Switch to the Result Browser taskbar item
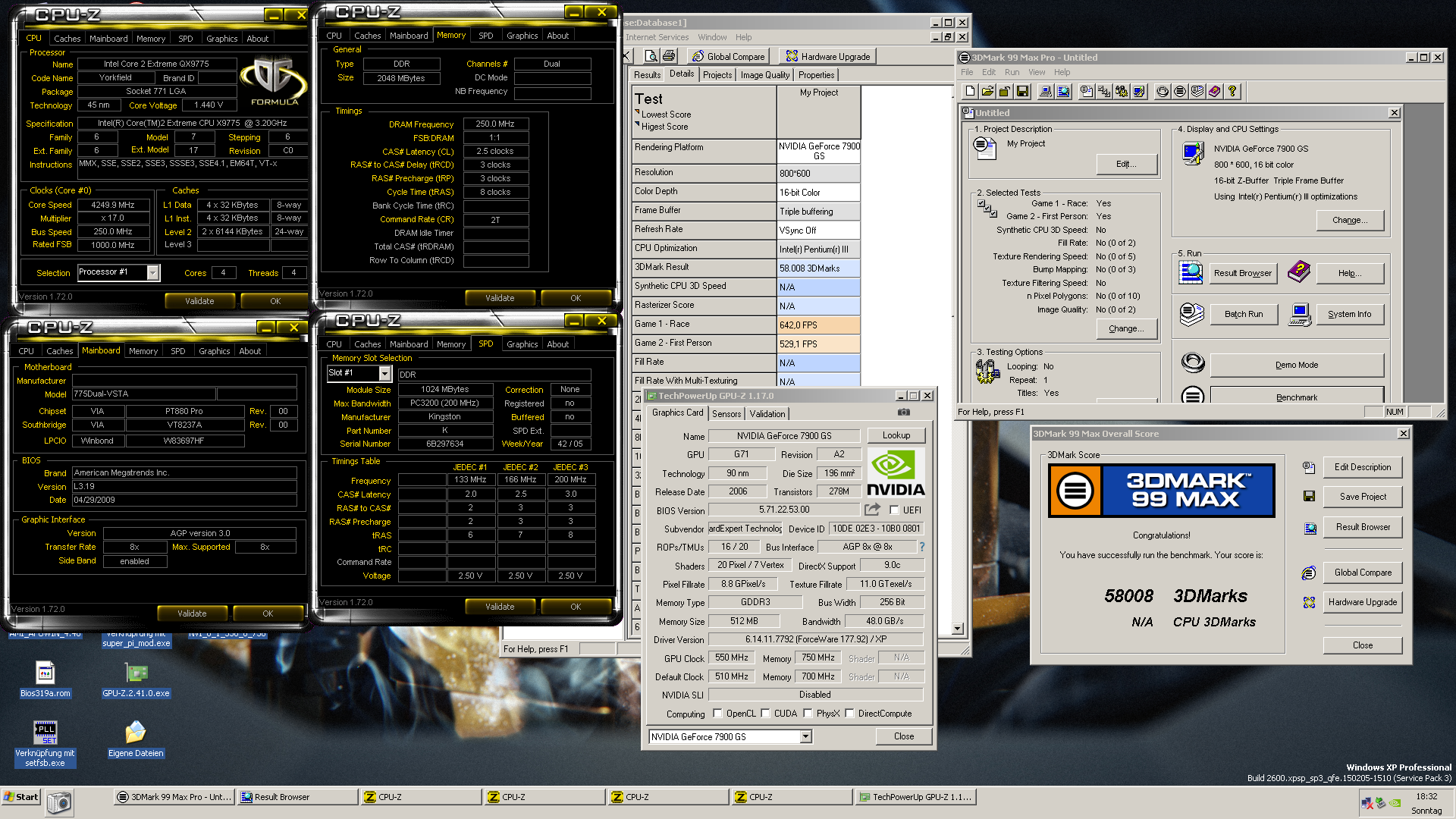This screenshot has width=1456, height=819. [297, 797]
